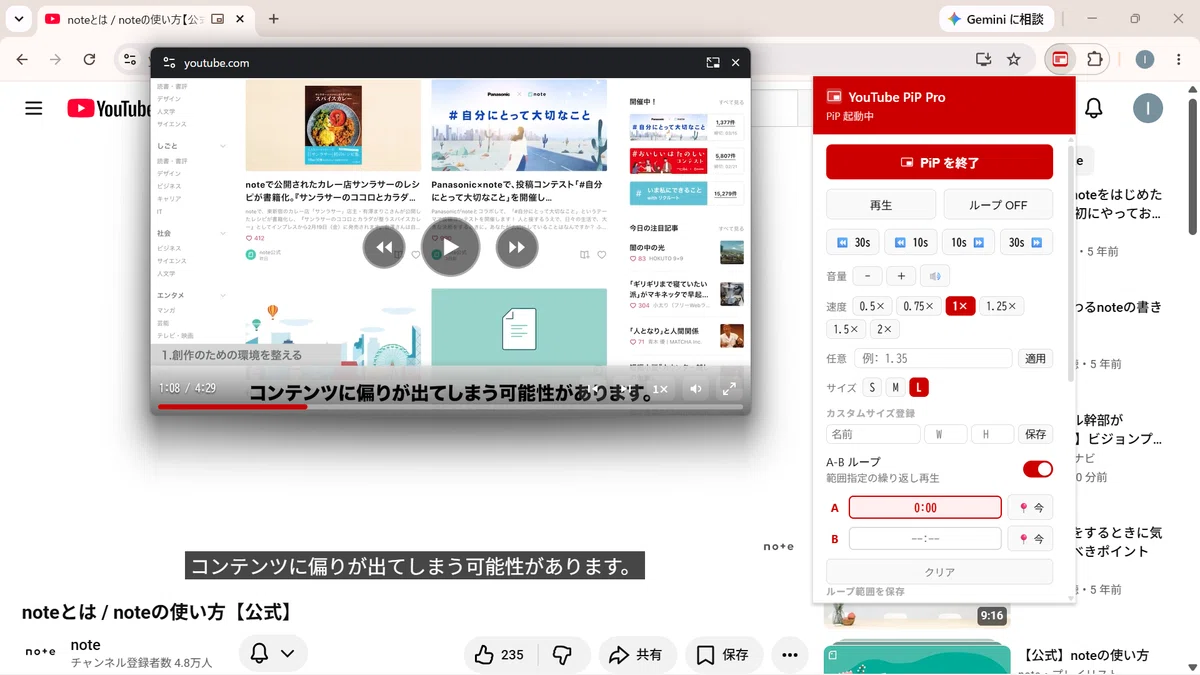Viewport: 1200px width, 675px height.
Task: Toggle the ループ OFF button
Action: point(998,205)
